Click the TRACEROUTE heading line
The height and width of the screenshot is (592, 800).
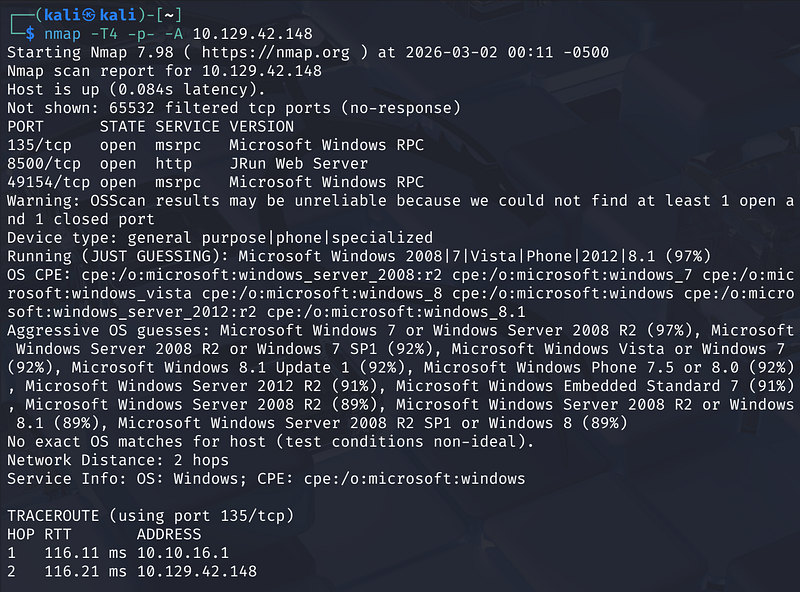(150, 516)
